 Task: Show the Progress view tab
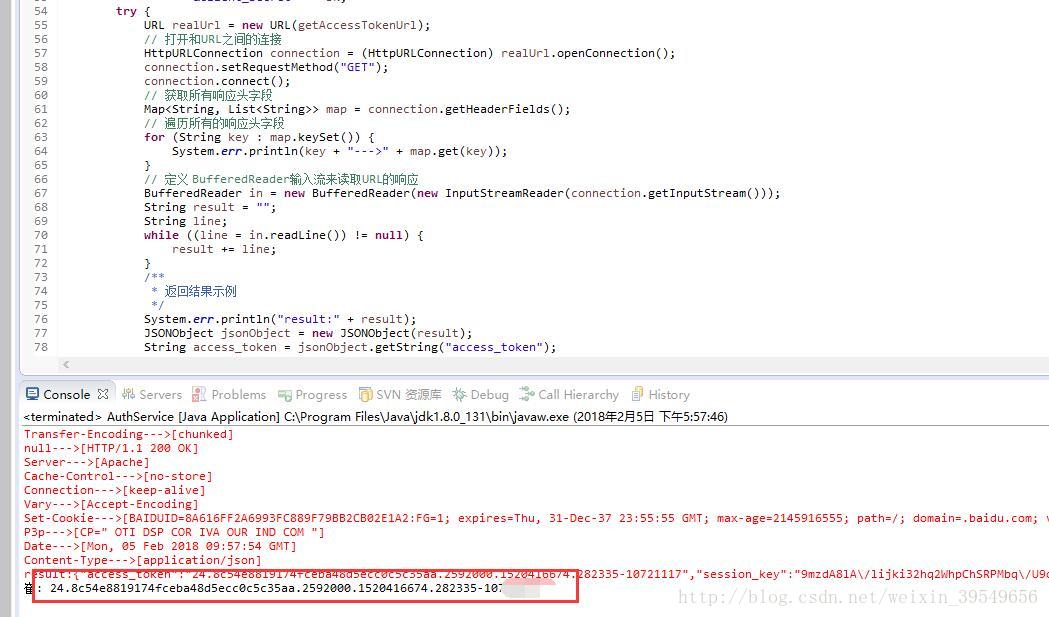312,394
